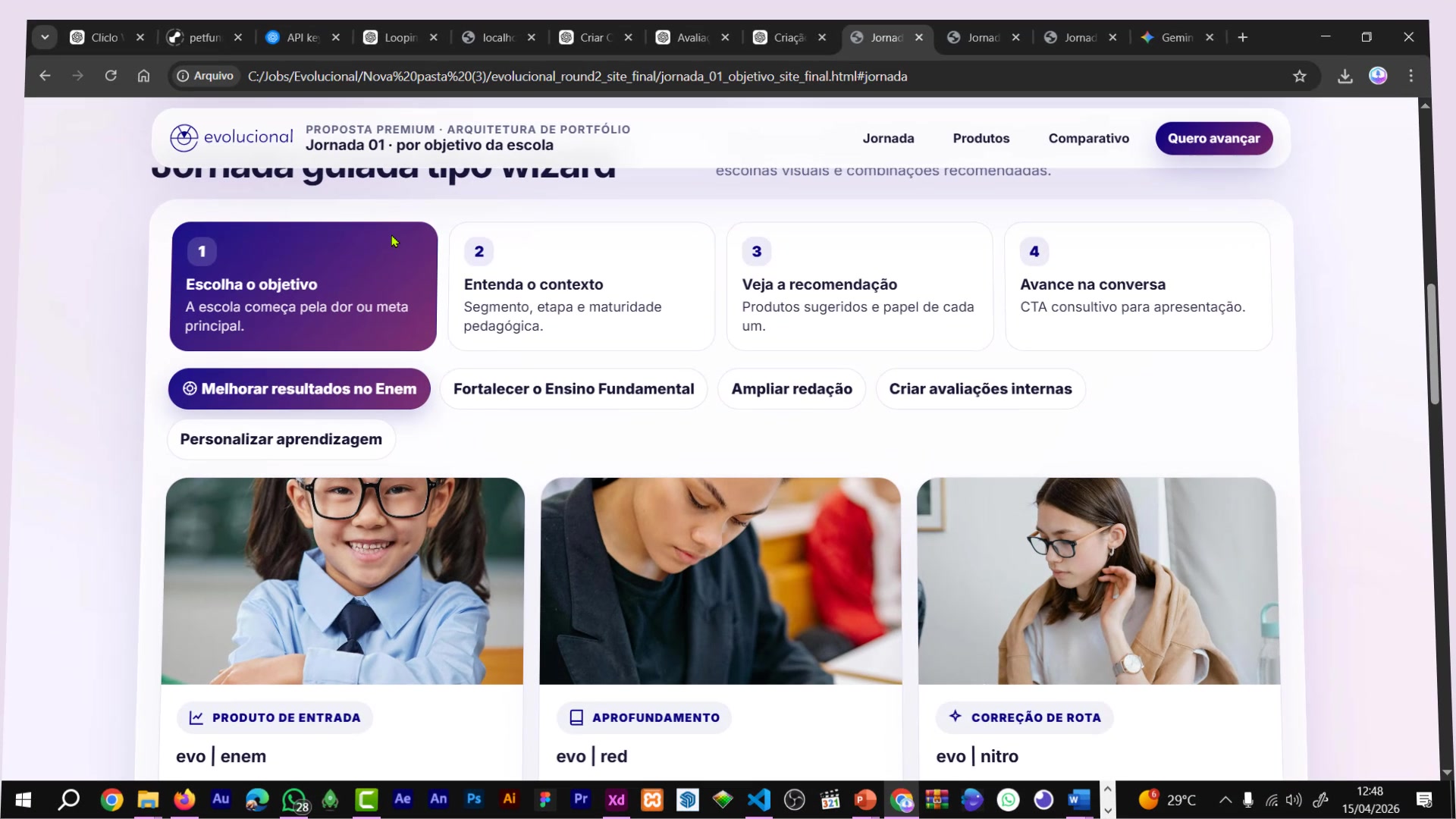Open a new browser tab
This screenshot has height=819, width=1456.
point(1242,37)
